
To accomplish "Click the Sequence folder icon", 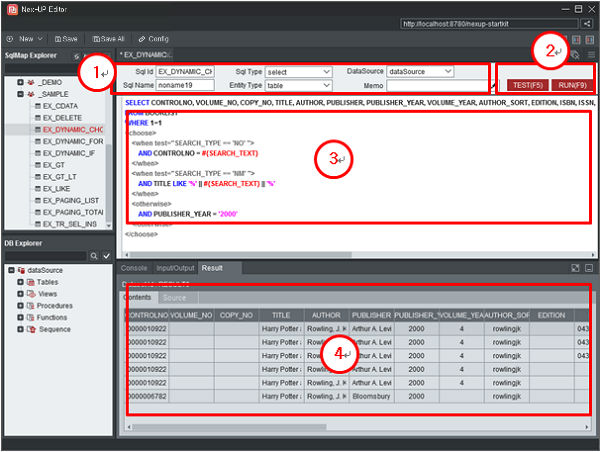I will tap(31, 329).
